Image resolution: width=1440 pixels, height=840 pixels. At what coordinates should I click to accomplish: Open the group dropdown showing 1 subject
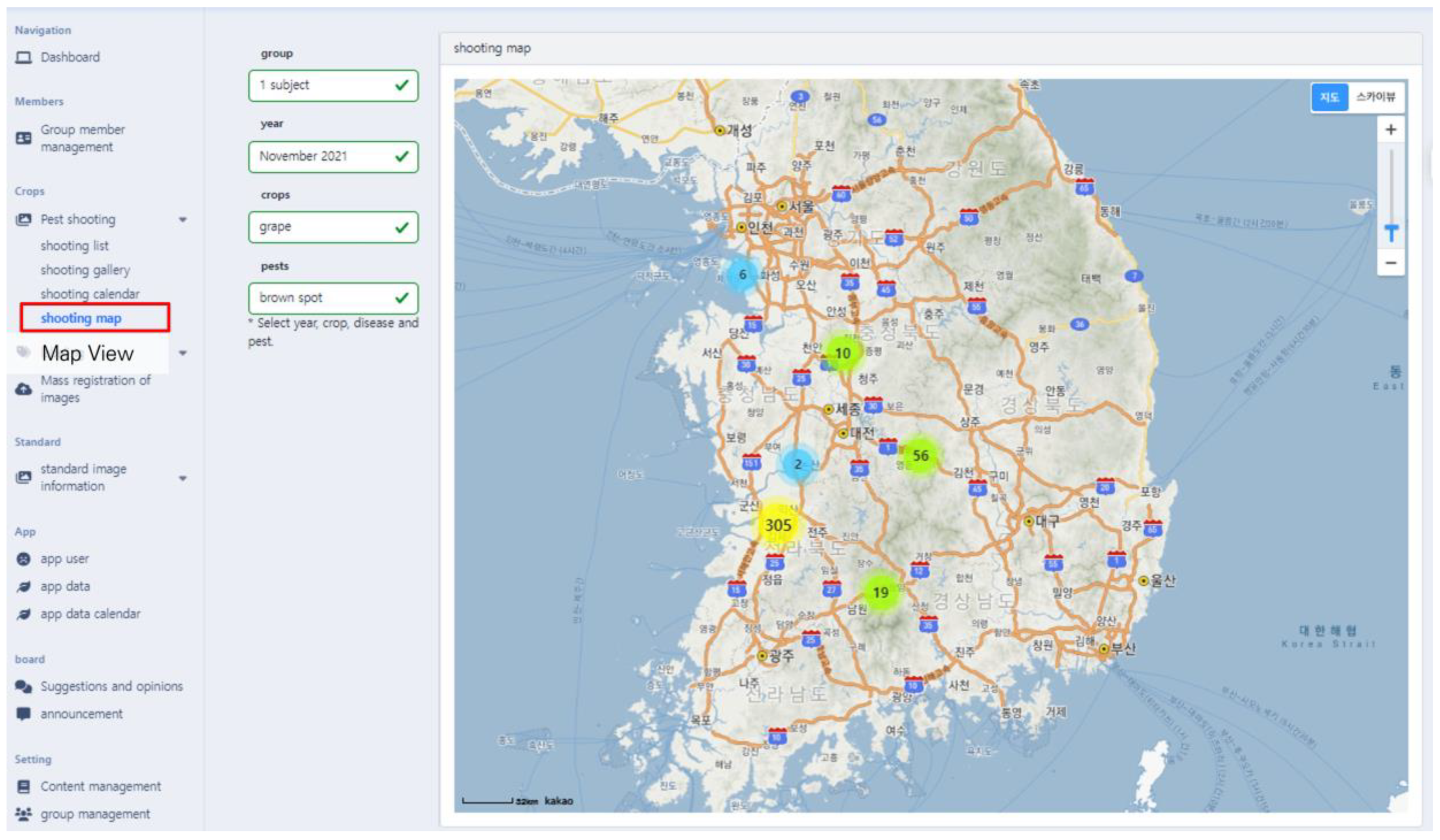(333, 86)
